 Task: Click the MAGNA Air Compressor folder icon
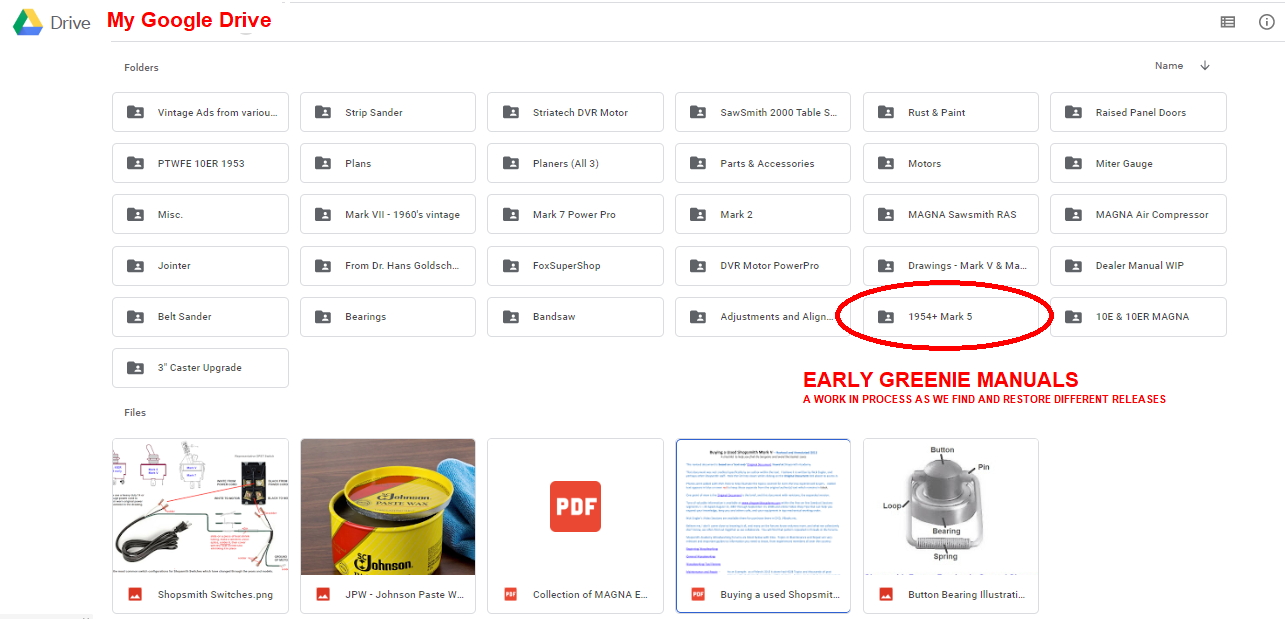pyautogui.click(x=1073, y=214)
